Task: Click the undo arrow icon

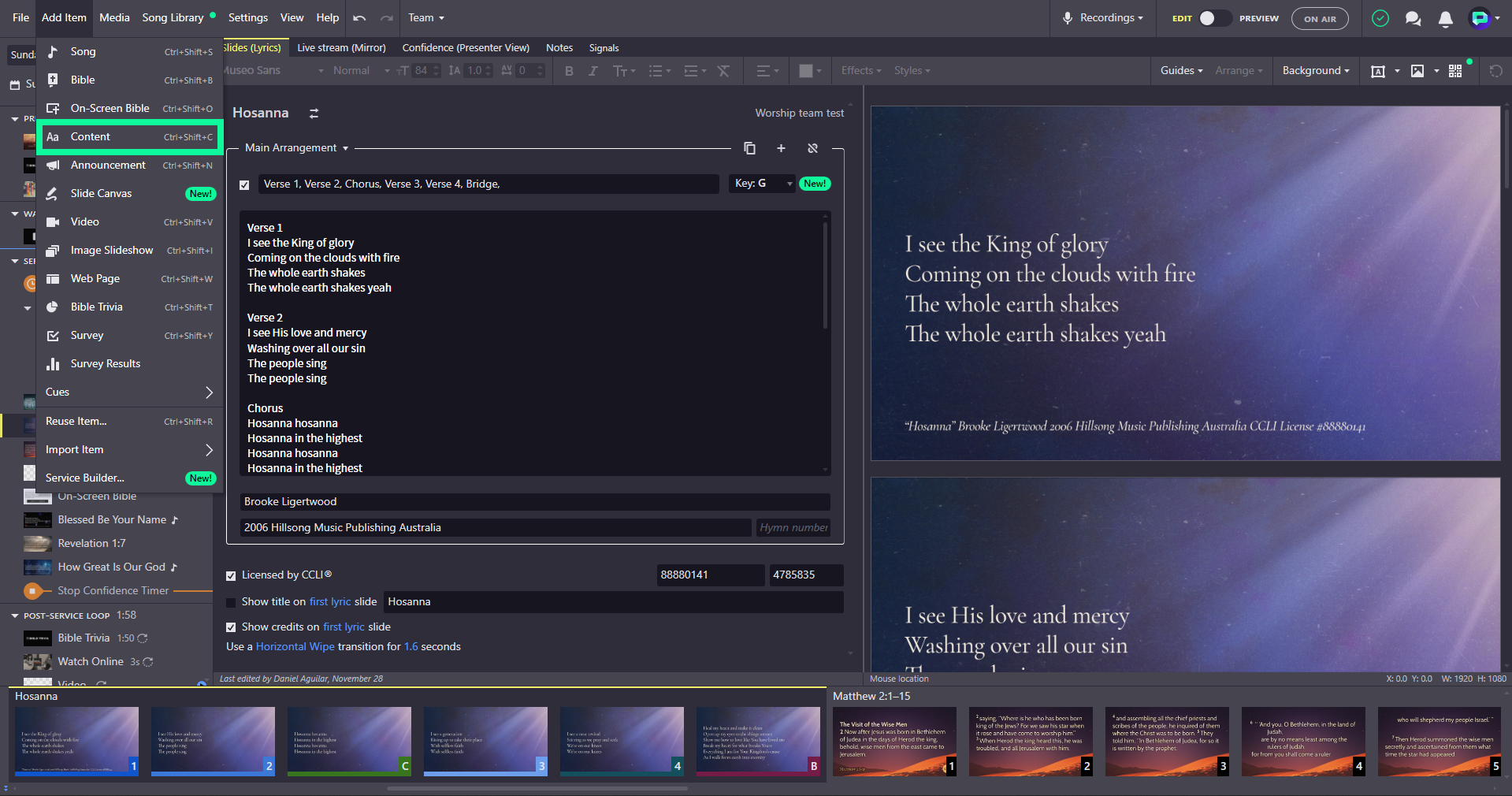Action: point(360,17)
